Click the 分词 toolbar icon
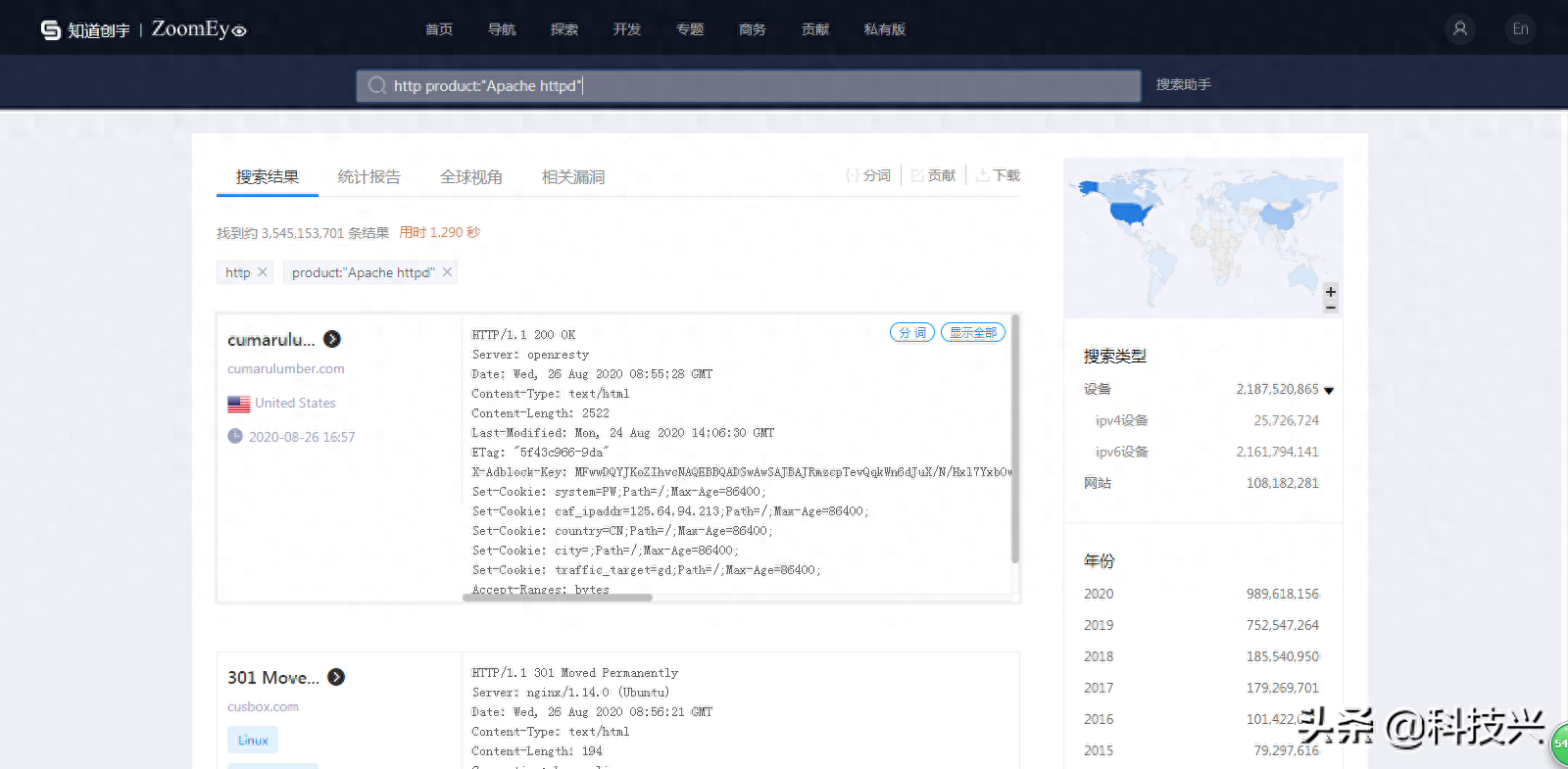1568x769 pixels. [868, 175]
